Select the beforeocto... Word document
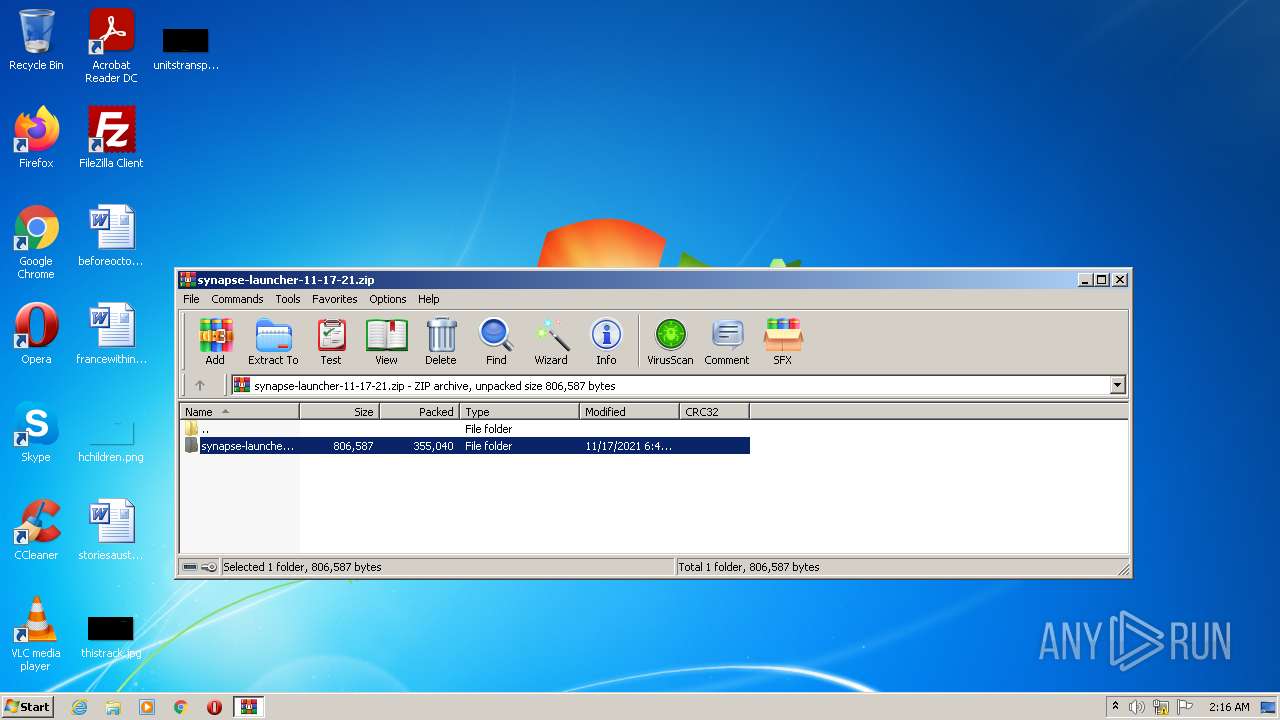This screenshot has height=720, width=1280. (x=111, y=236)
